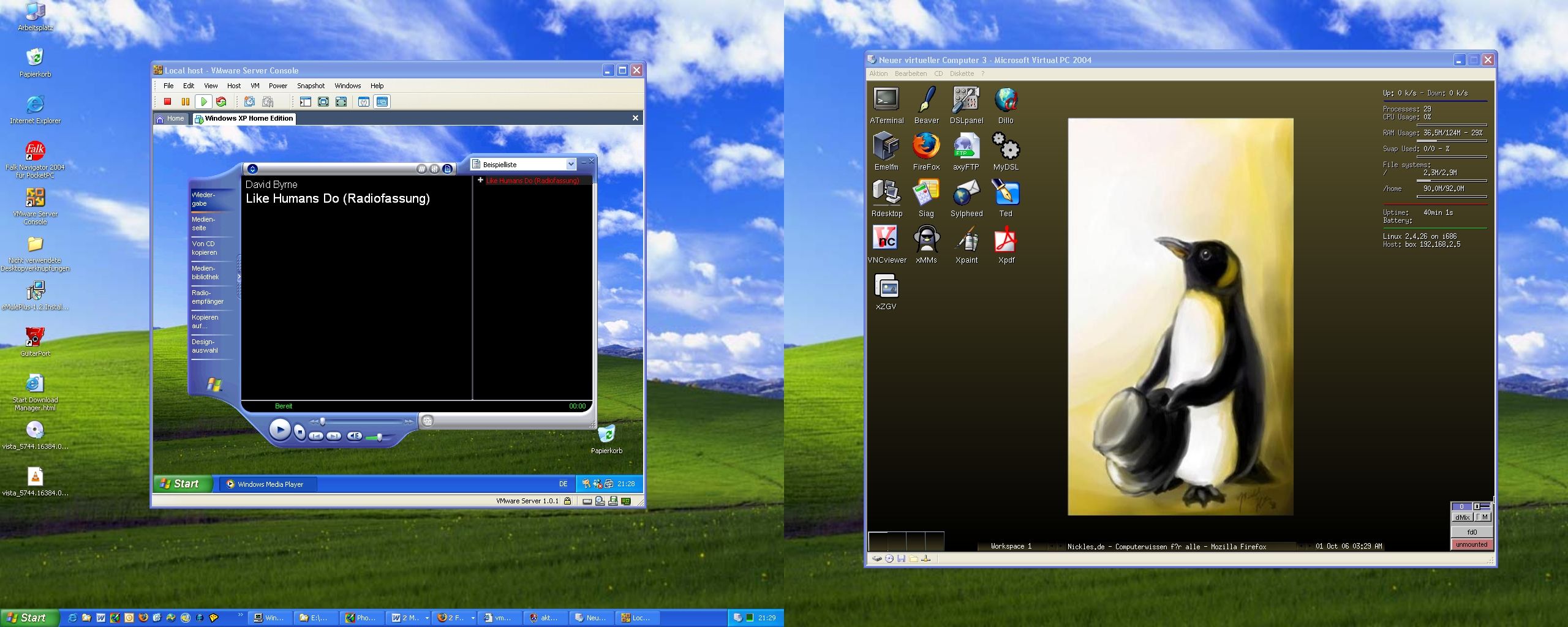Switch VMware to full screen mode icon
1568x627 pixels.
tap(323, 102)
